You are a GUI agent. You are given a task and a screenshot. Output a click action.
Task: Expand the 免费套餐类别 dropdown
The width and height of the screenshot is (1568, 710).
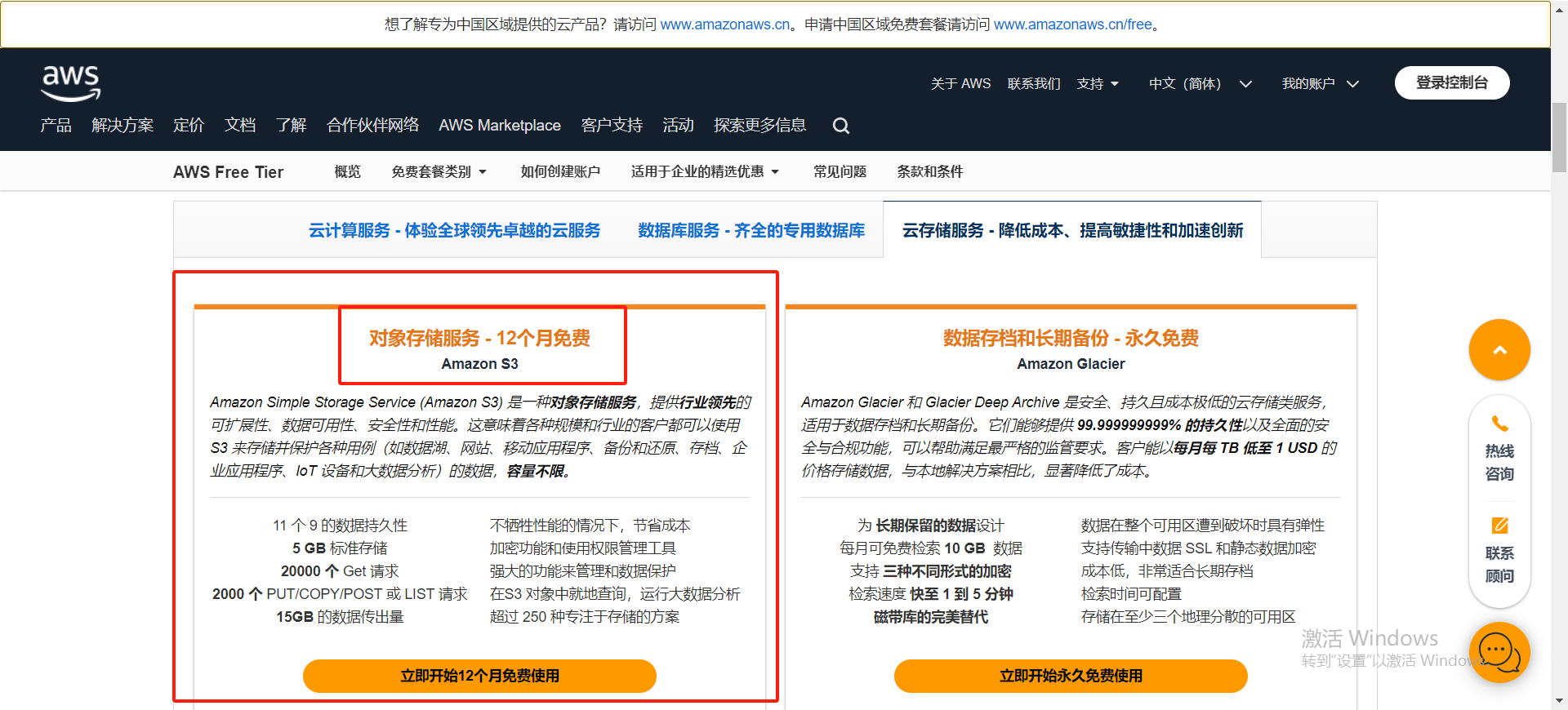pos(439,171)
